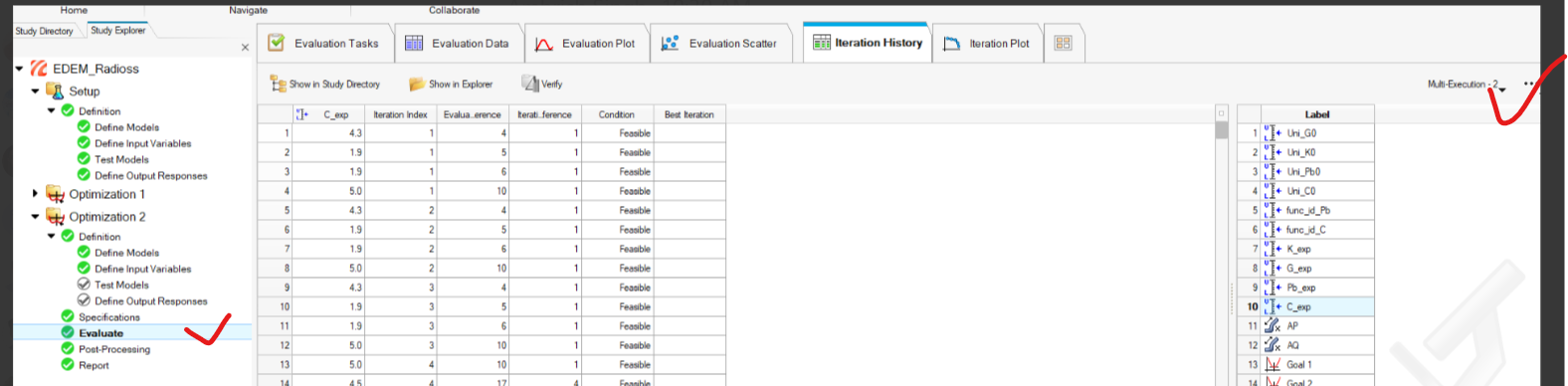Select Specifications in the tree
The width and height of the screenshot is (1568, 386).
[109, 317]
